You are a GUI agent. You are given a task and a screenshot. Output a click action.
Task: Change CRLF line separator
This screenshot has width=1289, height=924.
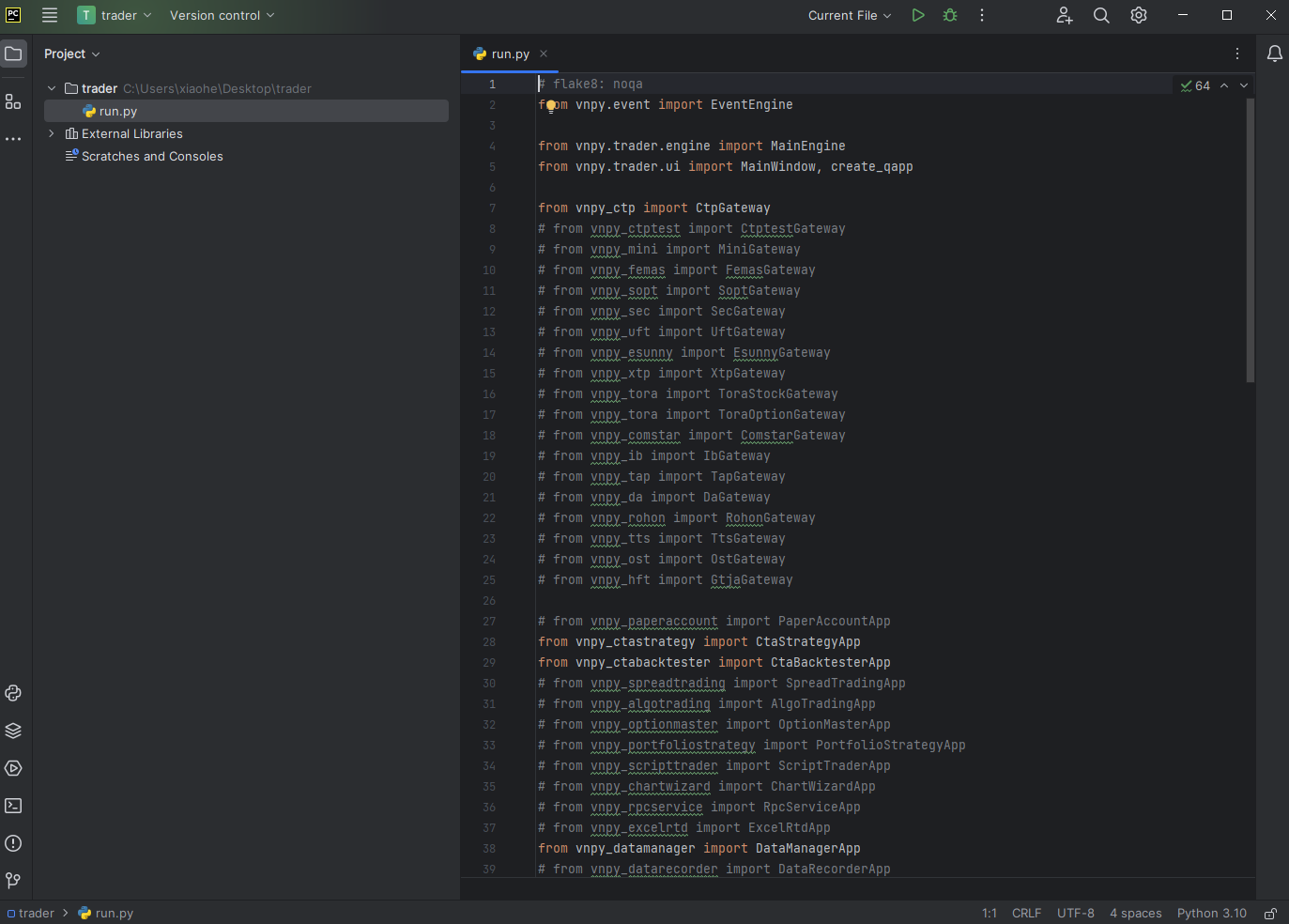click(x=1026, y=913)
